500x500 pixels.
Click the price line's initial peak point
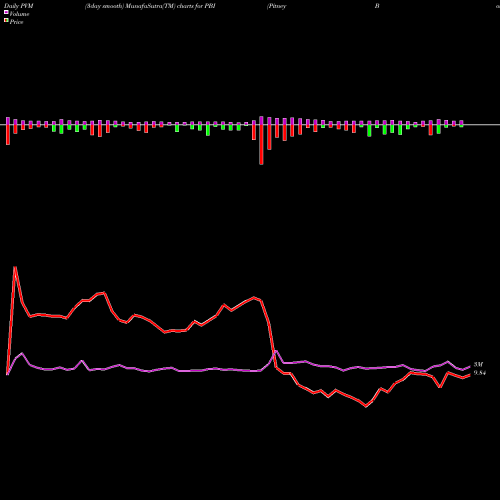tap(15, 267)
